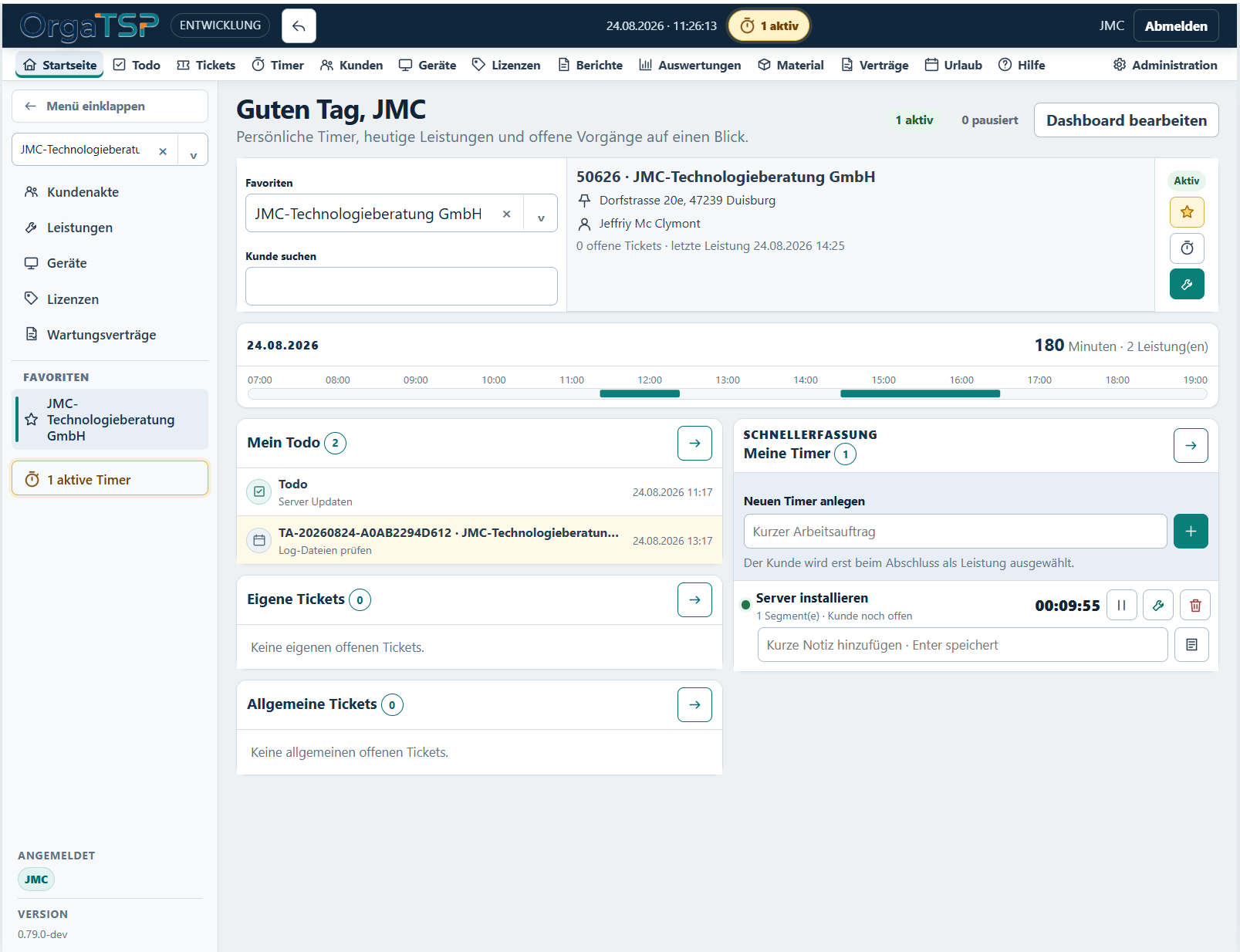The width and height of the screenshot is (1240, 952).
Task: Start timer using customer card stopwatch icon
Action: point(1187,248)
